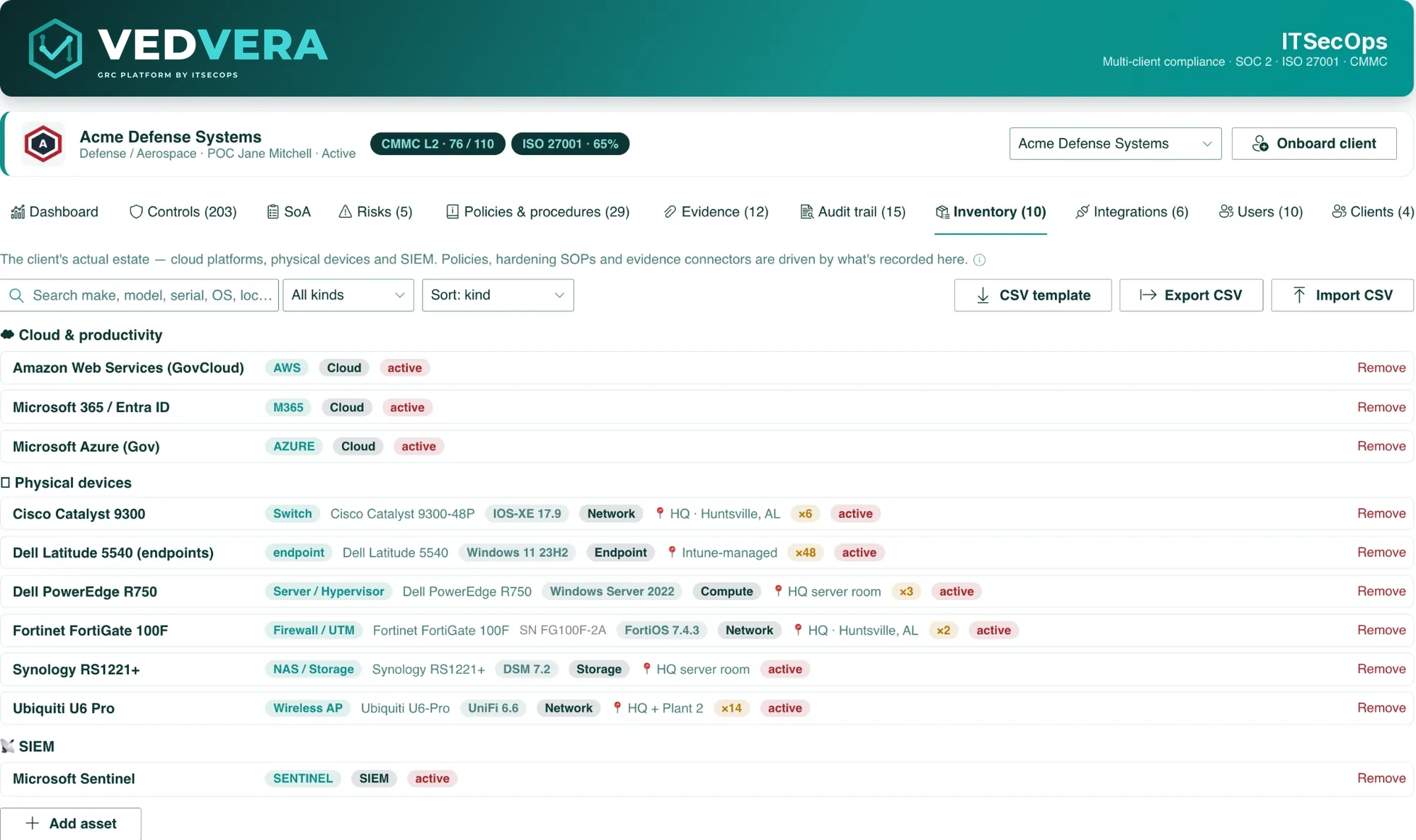Image resolution: width=1416 pixels, height=840 pixels.
Task: Open the Evidence (12) tab
Action: 716,212
